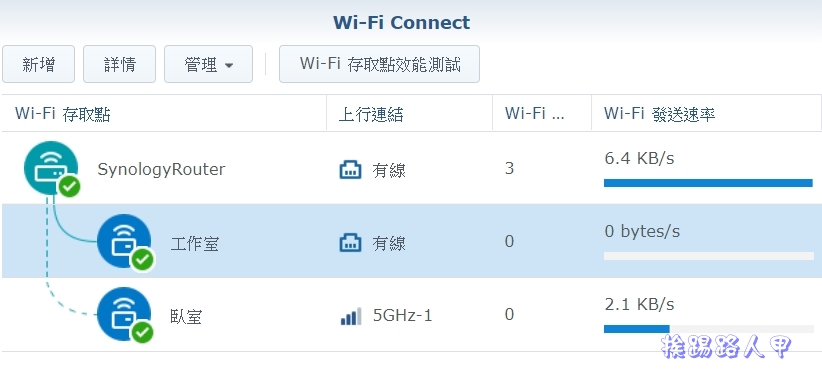Click the green check badge on SynologyRouter

click(69, 186)
